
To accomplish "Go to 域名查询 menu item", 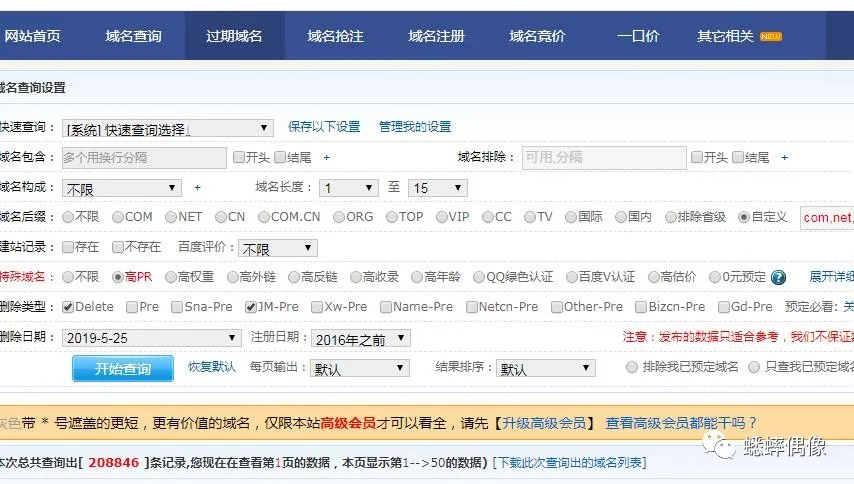I will click(x=133, y=36).
